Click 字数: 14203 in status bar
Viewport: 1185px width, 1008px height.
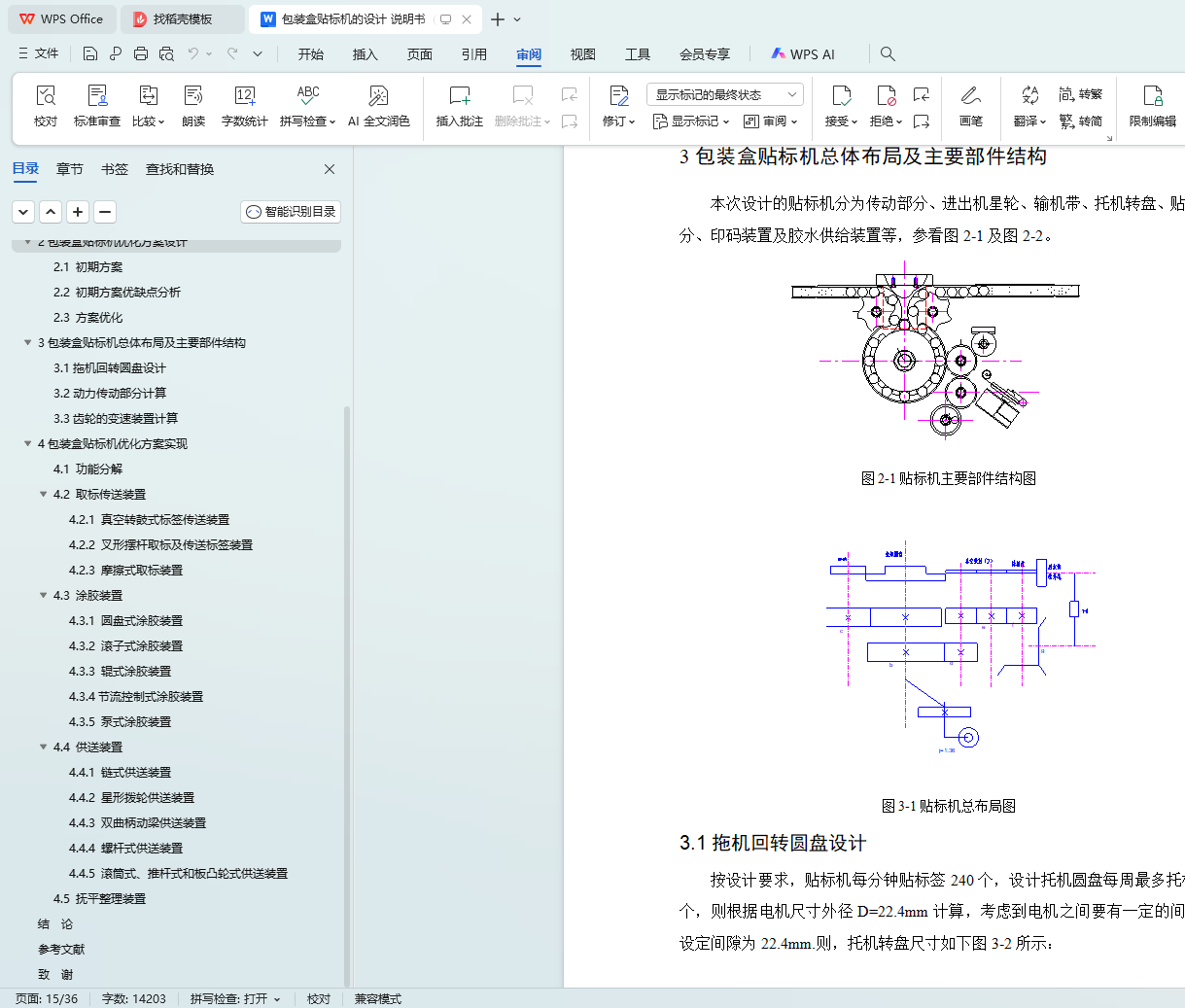[x=134, y=998]
